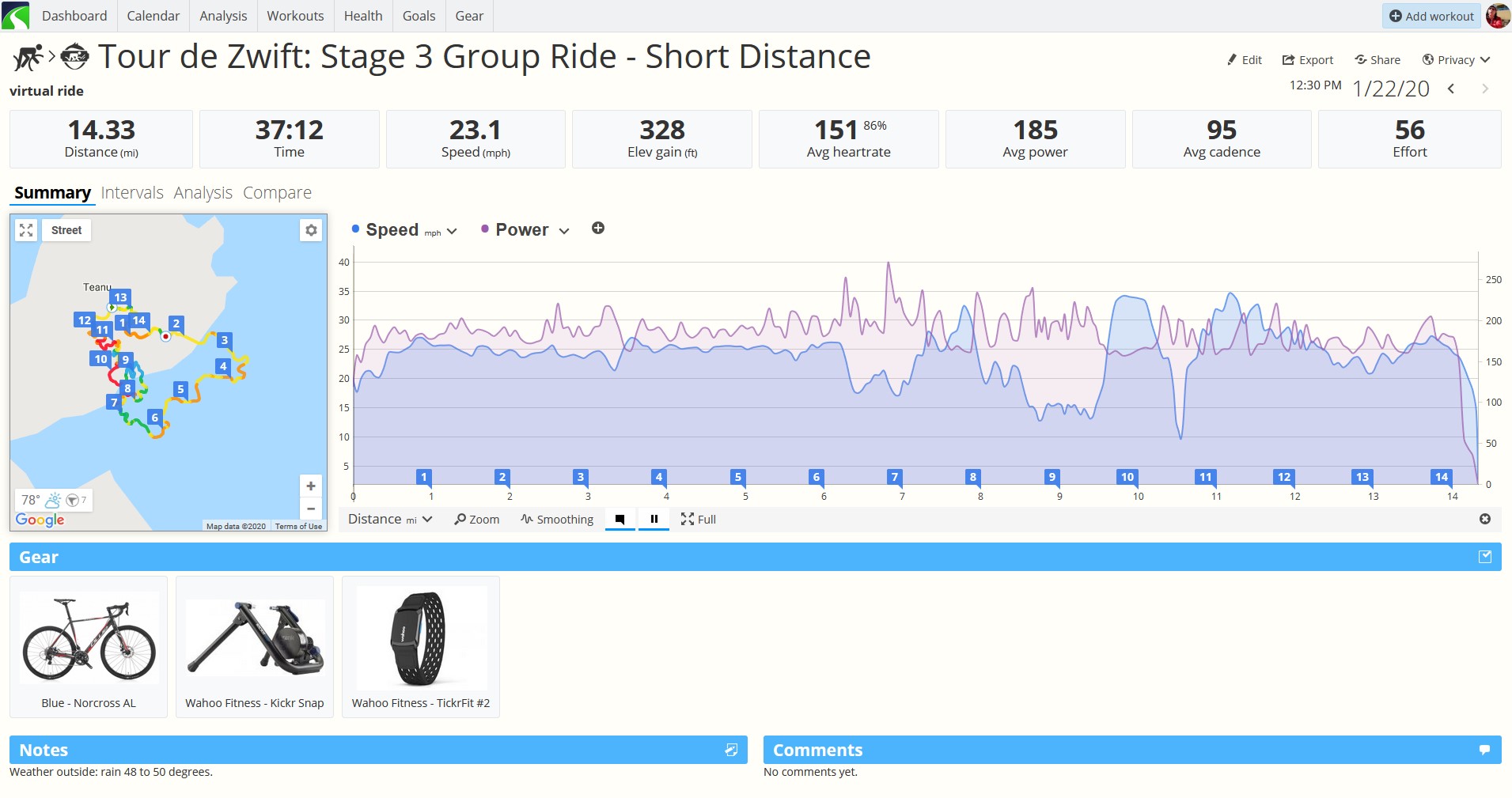1512x798 pixels.
Task: Expand the map to fullscreen
Action: click(x=26, y=230)
